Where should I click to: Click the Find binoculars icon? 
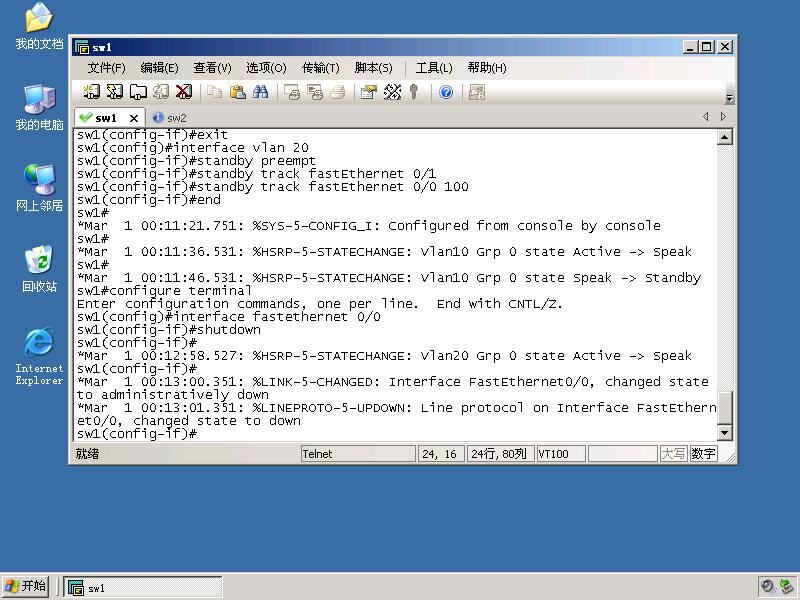[x=261, y=92]
